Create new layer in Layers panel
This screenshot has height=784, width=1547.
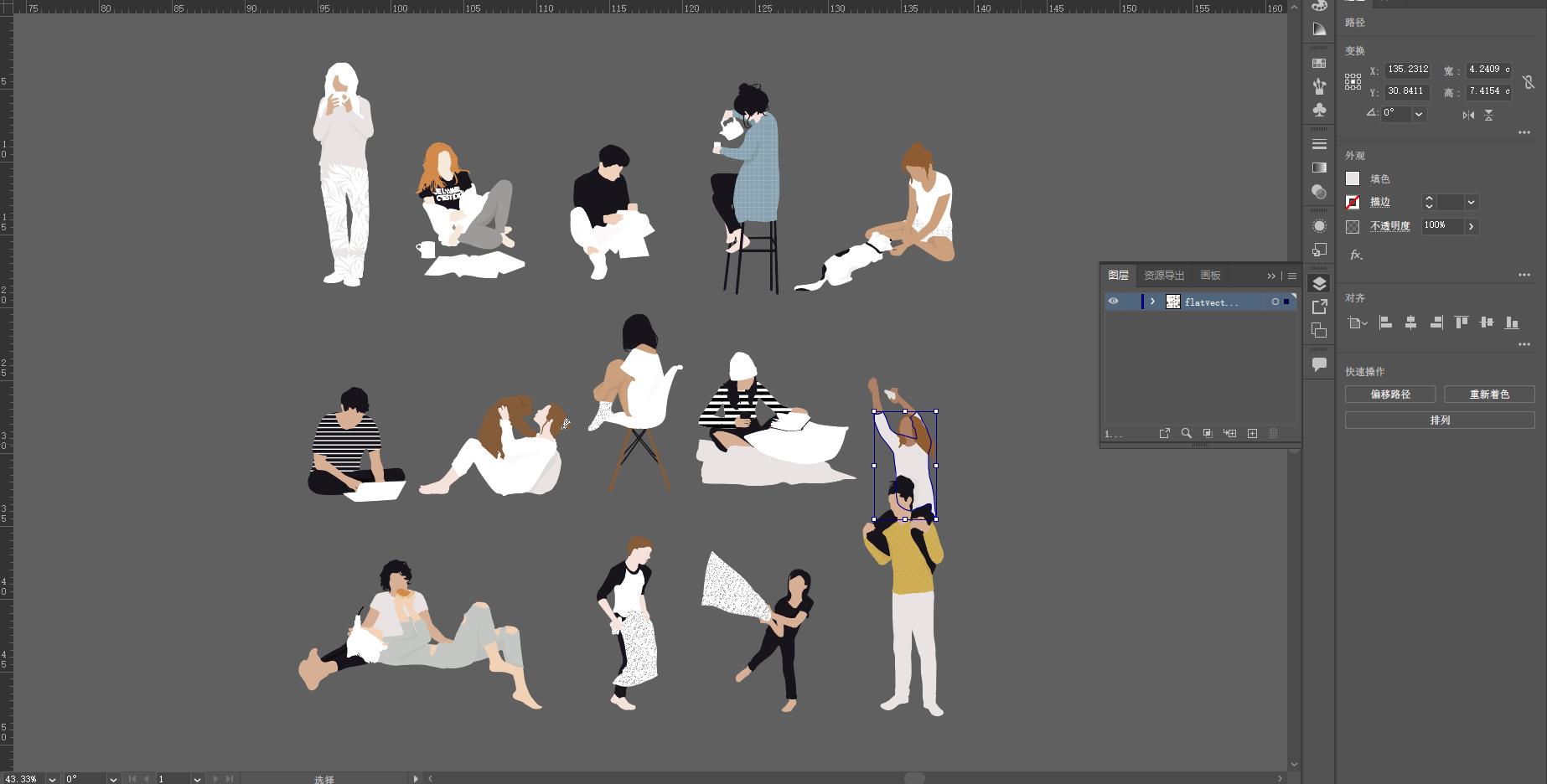point(1252,433)
